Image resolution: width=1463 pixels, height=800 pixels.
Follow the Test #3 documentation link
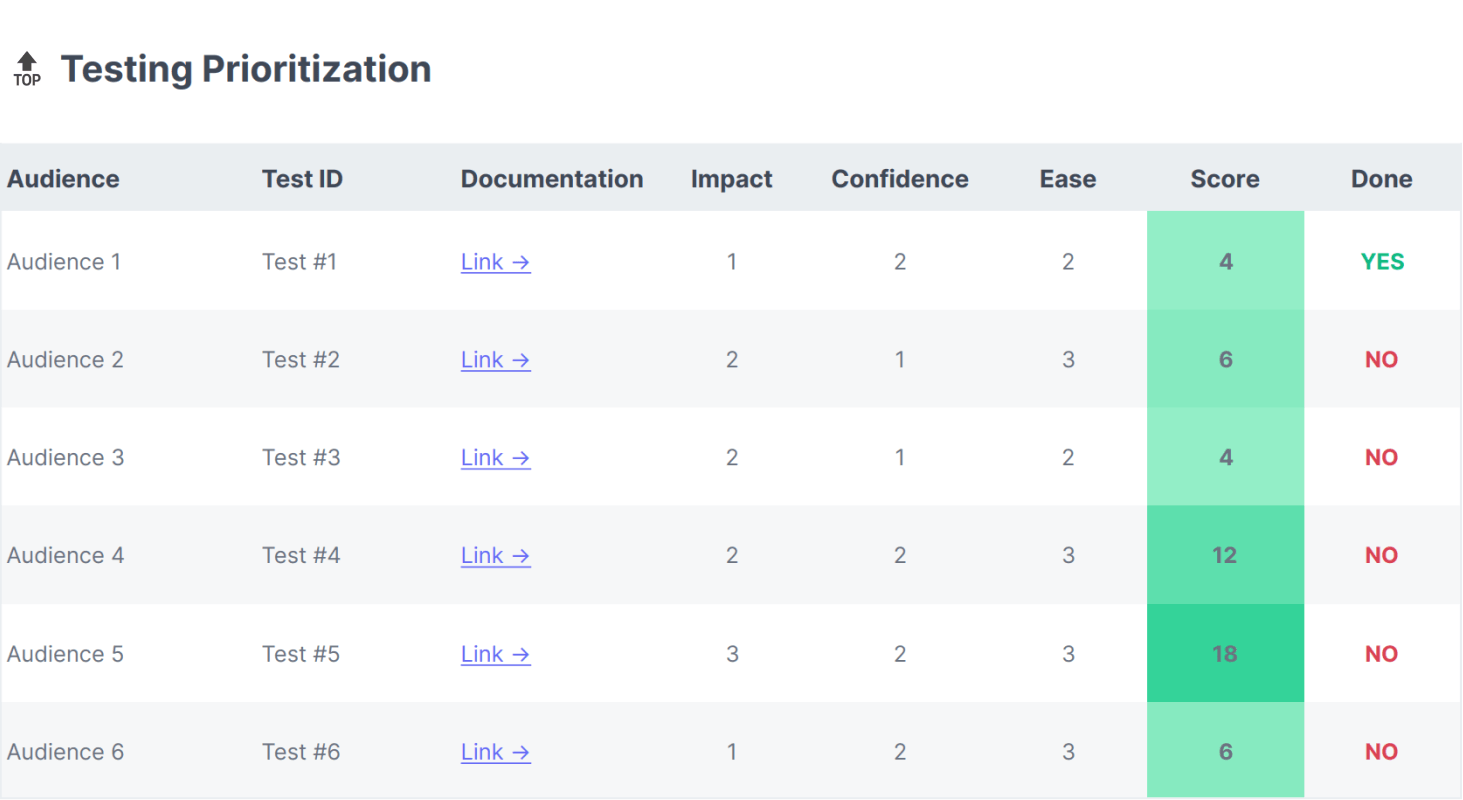point(495,458)
